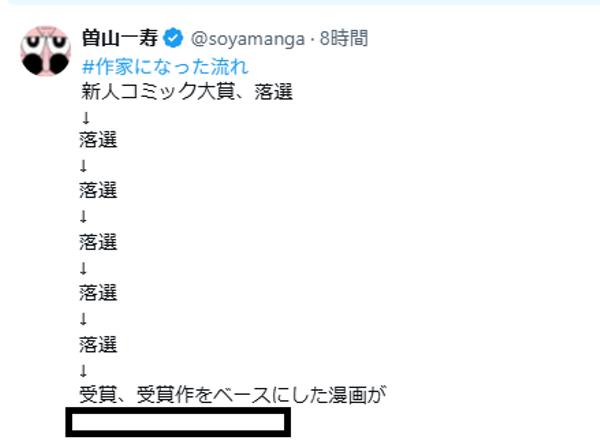Open the #作家になった流れ hashtag
The image size is (600, 440).
[164, 67]
